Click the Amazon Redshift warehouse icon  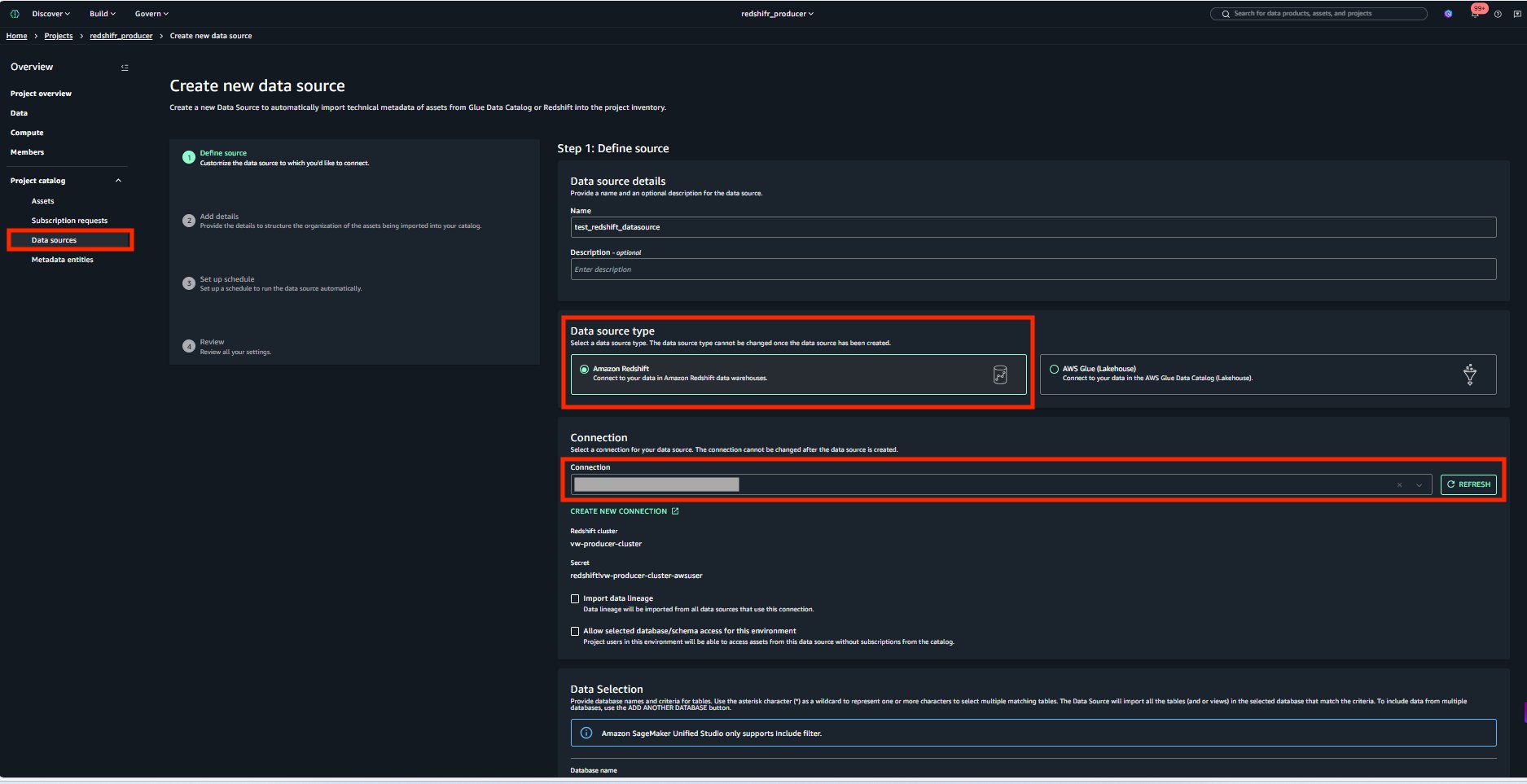pyautogui.click(x=1000, y=374)
